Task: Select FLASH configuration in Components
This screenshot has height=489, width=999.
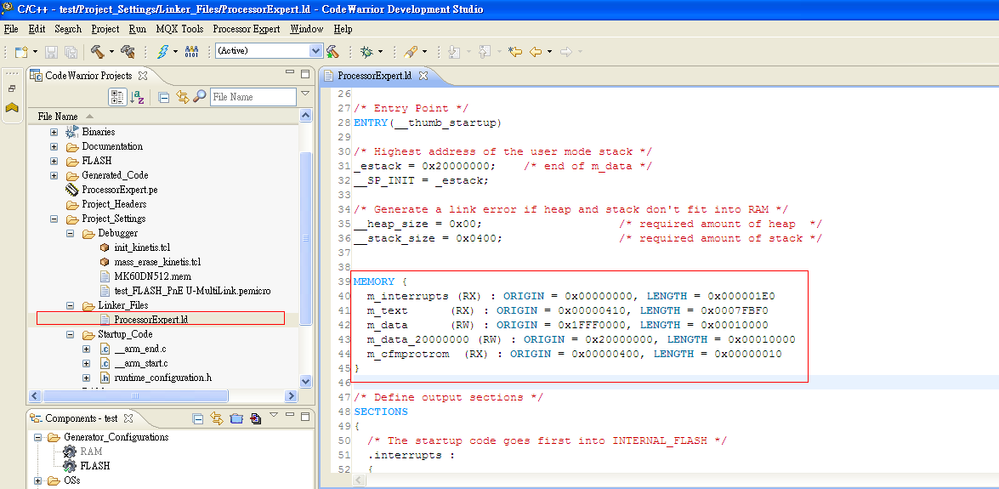Action: [x=95, y=466]
